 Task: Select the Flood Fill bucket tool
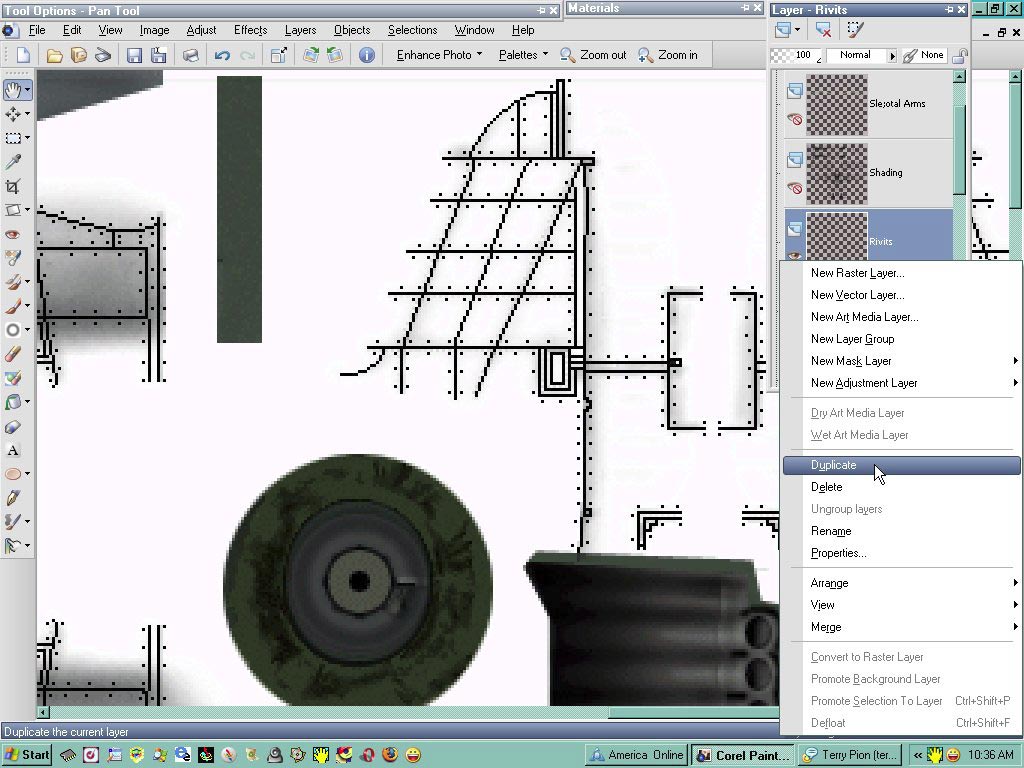[13, 402]
